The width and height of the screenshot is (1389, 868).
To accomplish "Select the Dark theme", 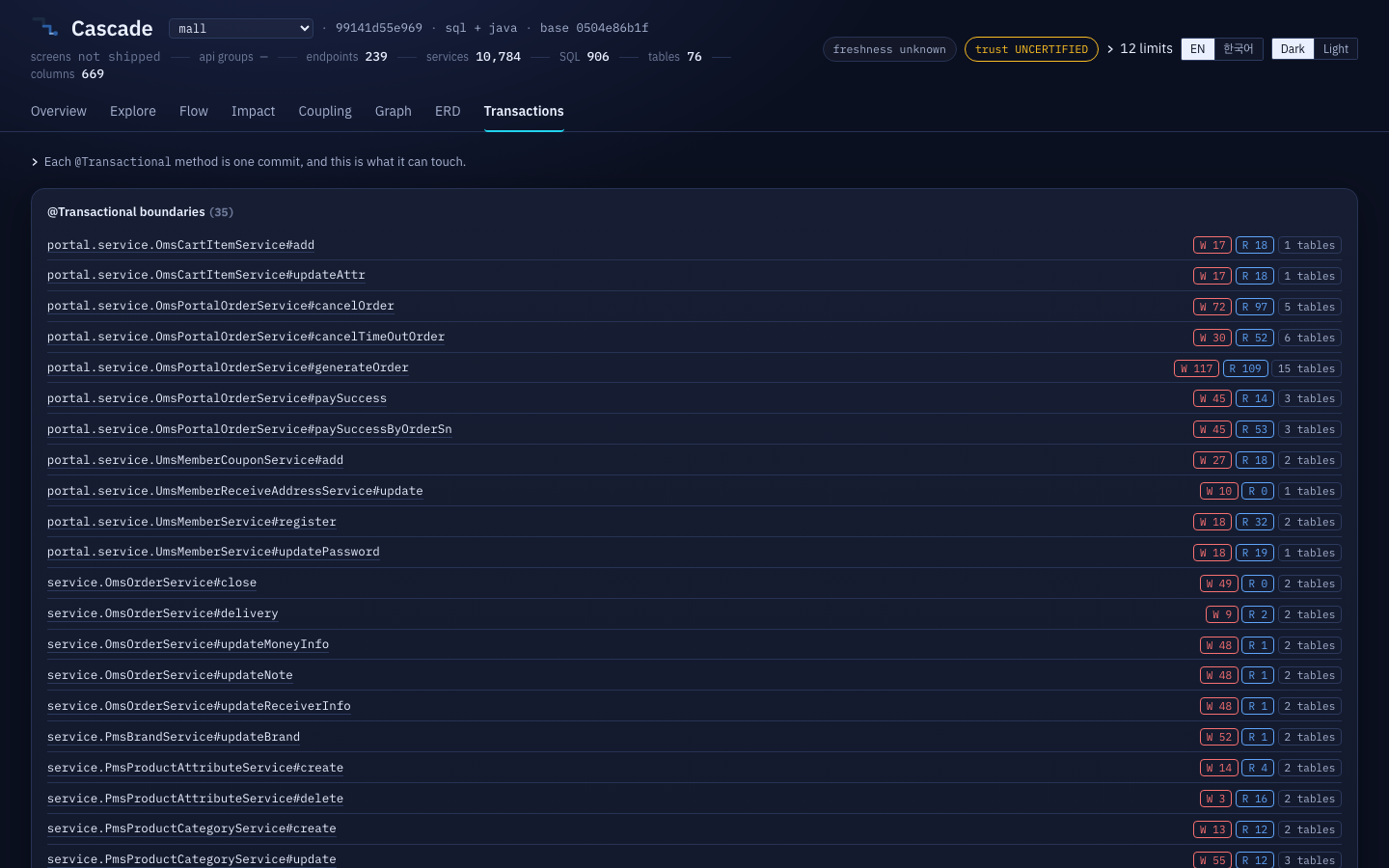I will click(1293, 49).
